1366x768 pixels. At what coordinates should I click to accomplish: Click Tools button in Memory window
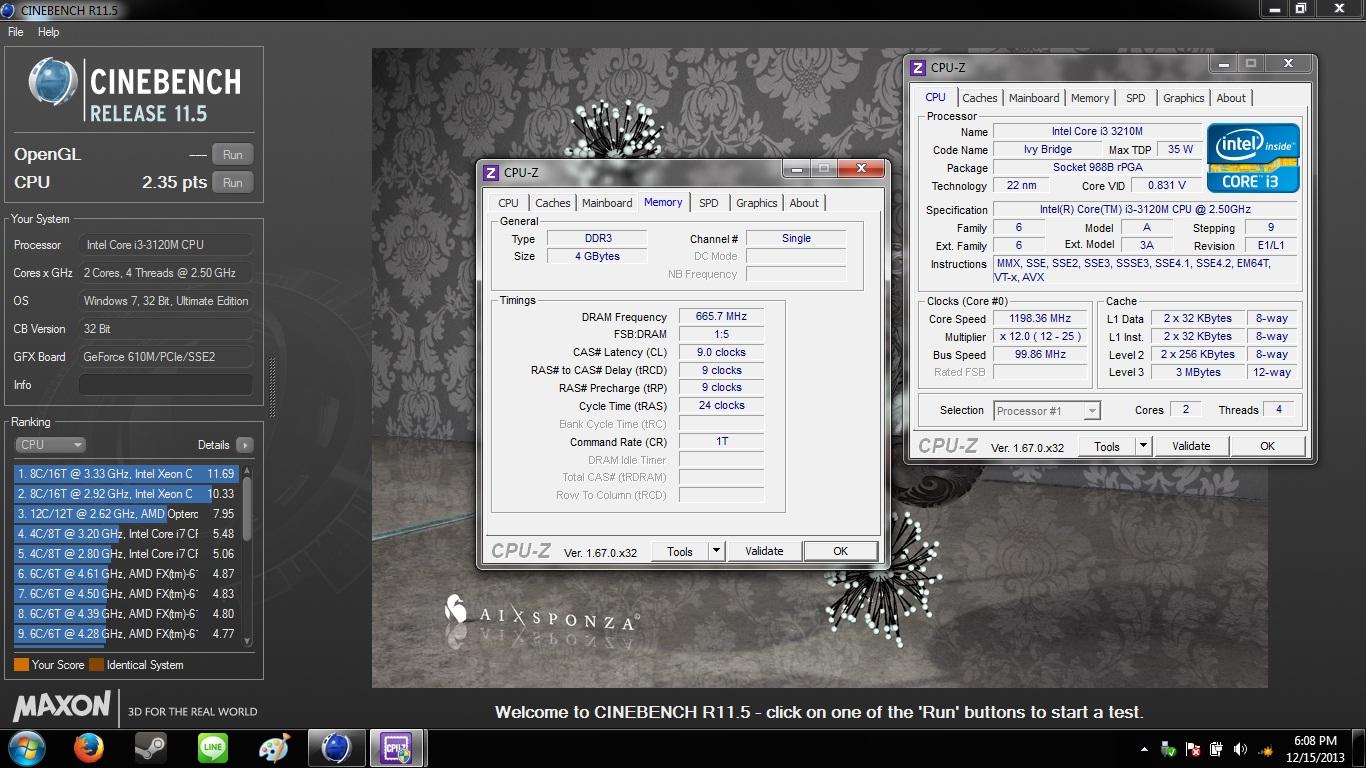[x=680, y=551]
